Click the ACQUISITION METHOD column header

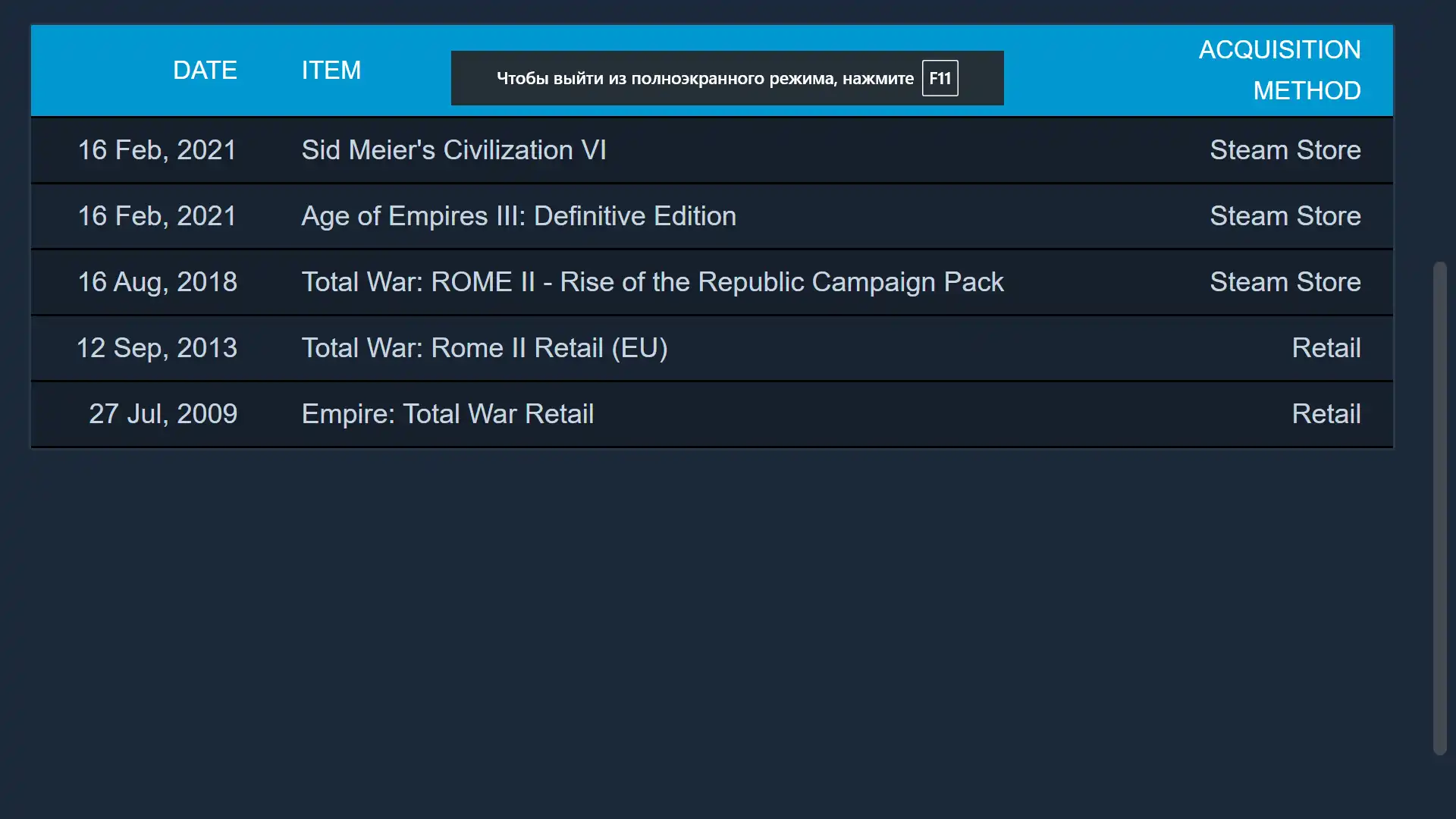[1279, 71]
